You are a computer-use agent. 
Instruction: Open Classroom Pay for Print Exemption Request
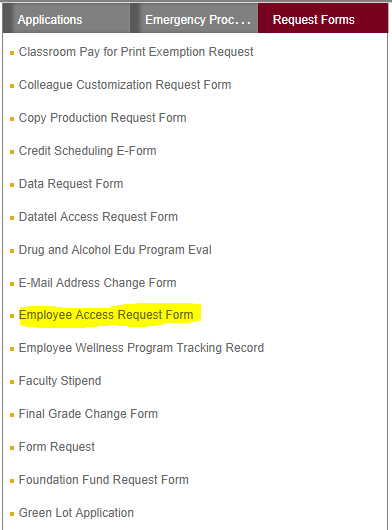coord(136,52)
